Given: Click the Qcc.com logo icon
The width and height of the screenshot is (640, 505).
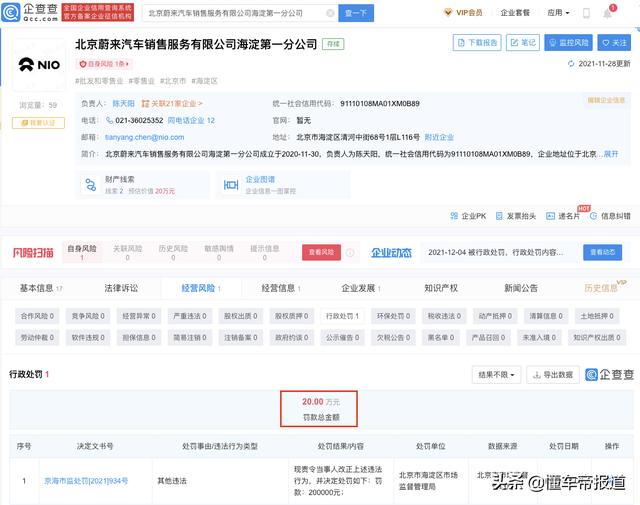Looking at the screenshot, I should [11, 12].
